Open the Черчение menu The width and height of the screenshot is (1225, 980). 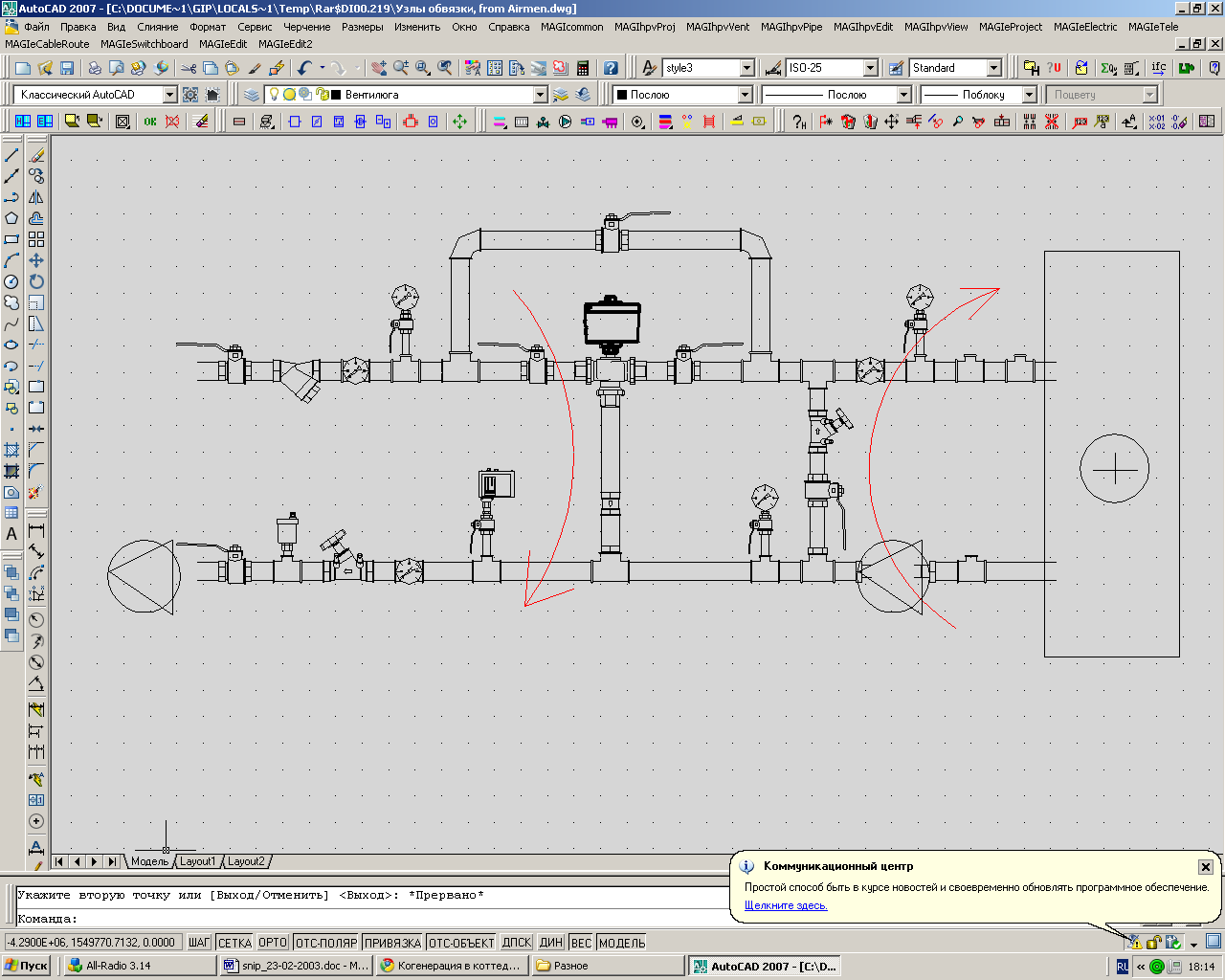coord(306,27)
